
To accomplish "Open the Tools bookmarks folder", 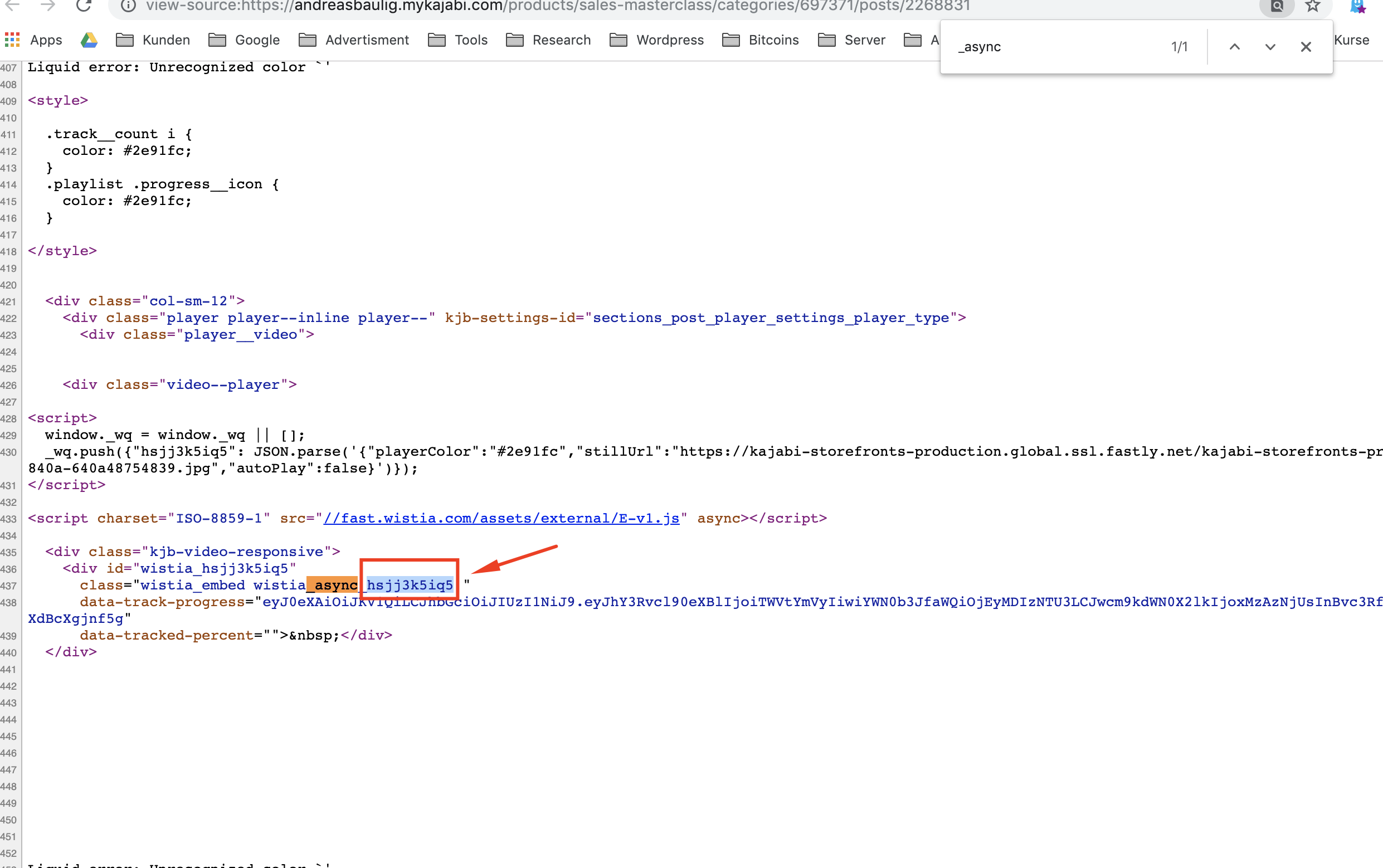I will pyautogui.click(x=457, y=40).
